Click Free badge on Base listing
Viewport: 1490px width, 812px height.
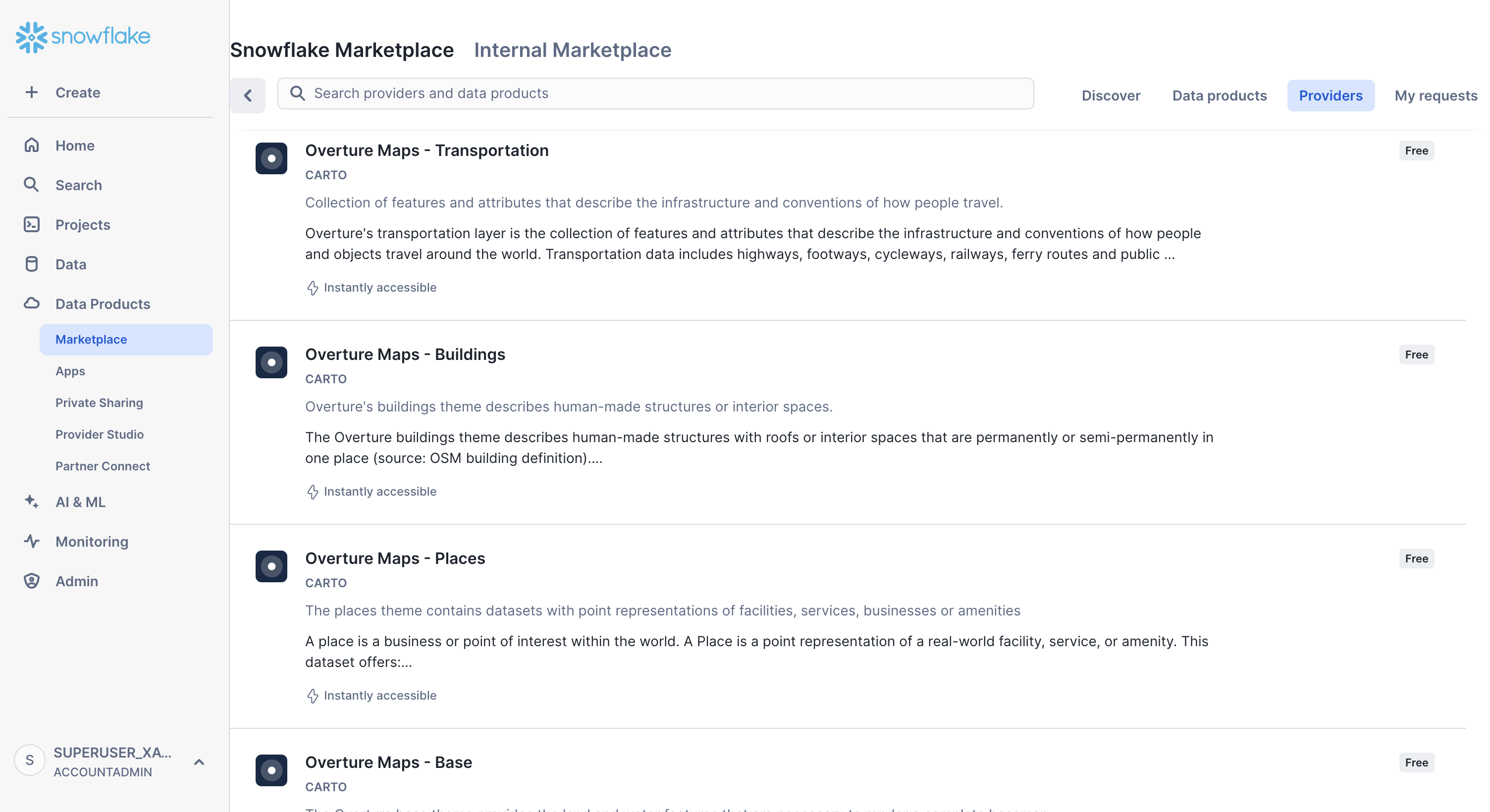(1417, 762)
